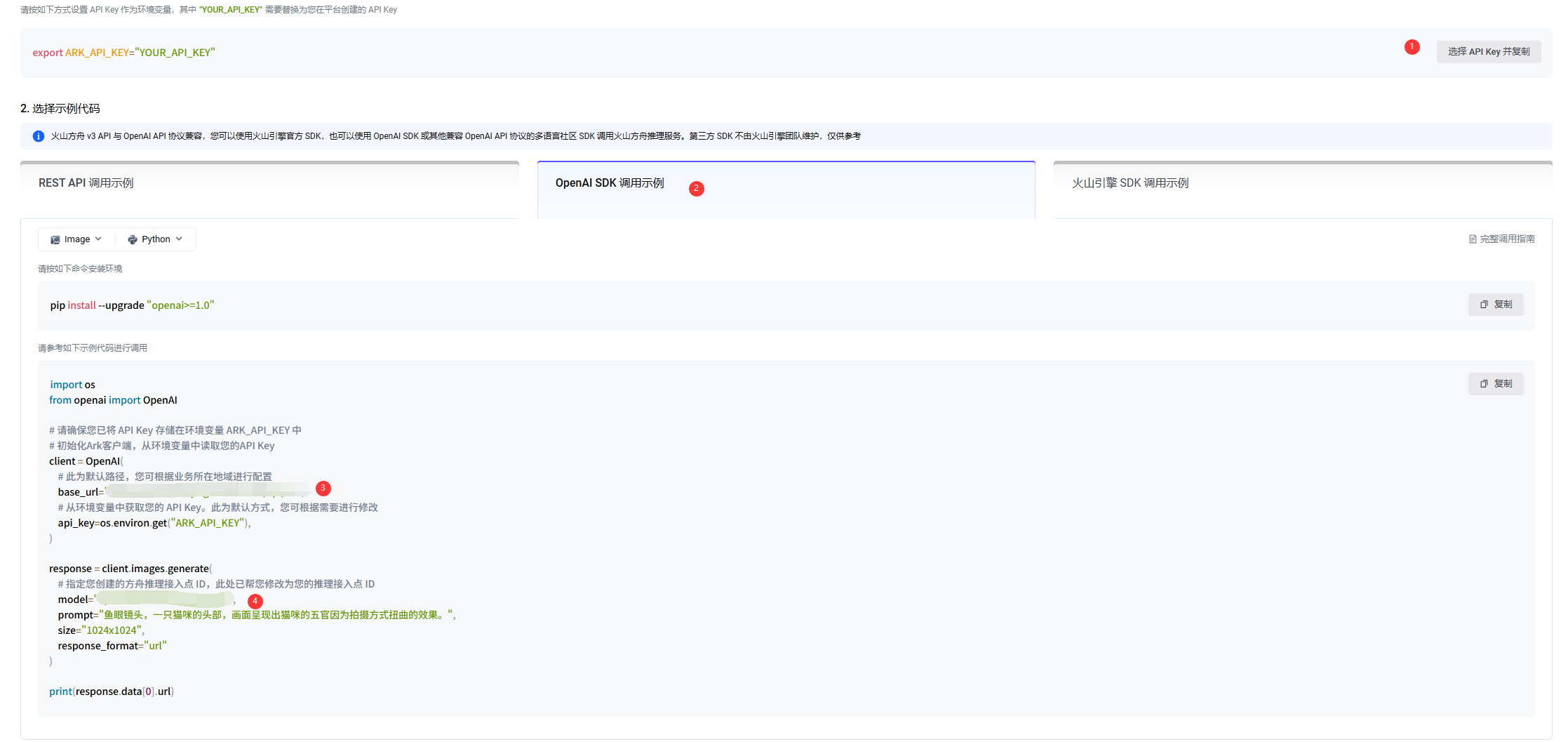The image size is (1568, 742).
Task: Click the blue info icon in the notice banner
Action: click(39, 136)
